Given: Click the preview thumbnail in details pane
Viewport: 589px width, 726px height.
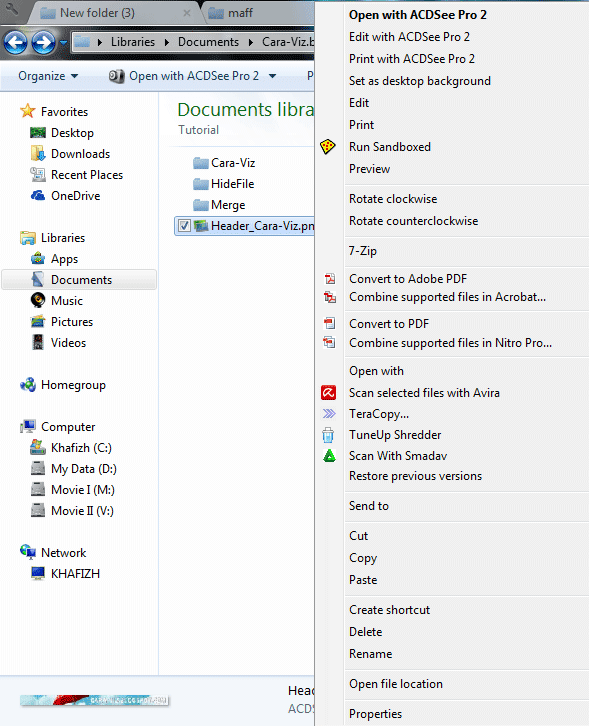Looking at the screenshot, I should coord(94,700).
